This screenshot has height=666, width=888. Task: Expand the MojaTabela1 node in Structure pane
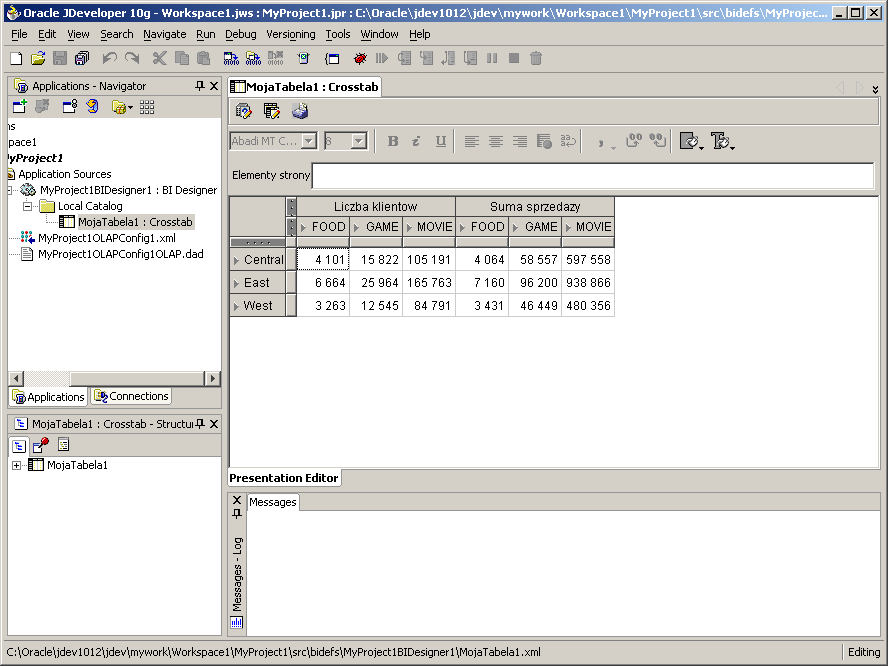pos(16,466)
